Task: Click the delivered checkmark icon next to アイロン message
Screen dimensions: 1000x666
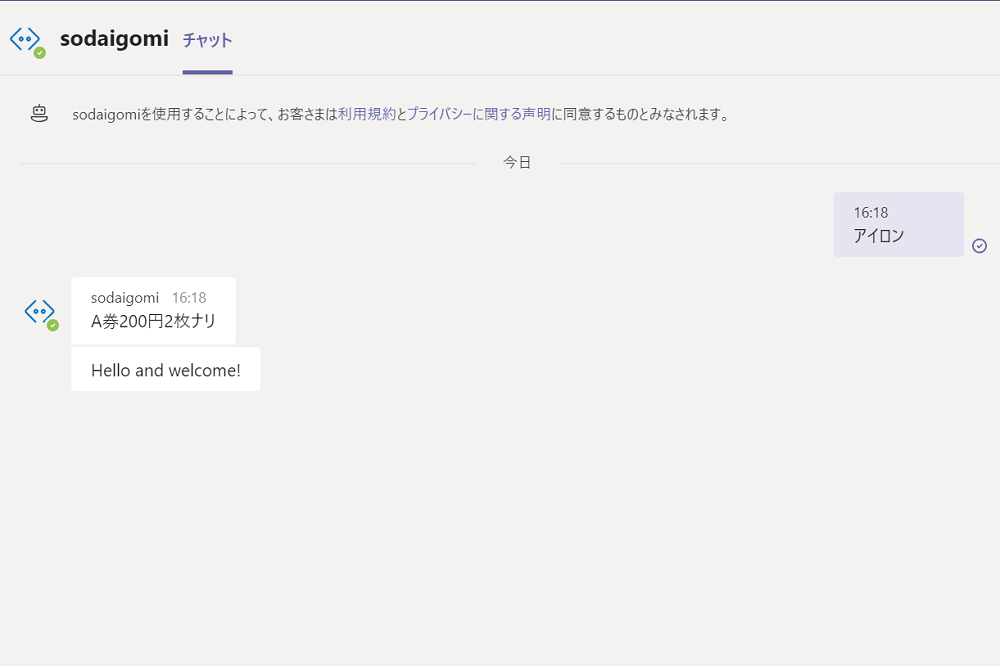Action: (979, 245)
